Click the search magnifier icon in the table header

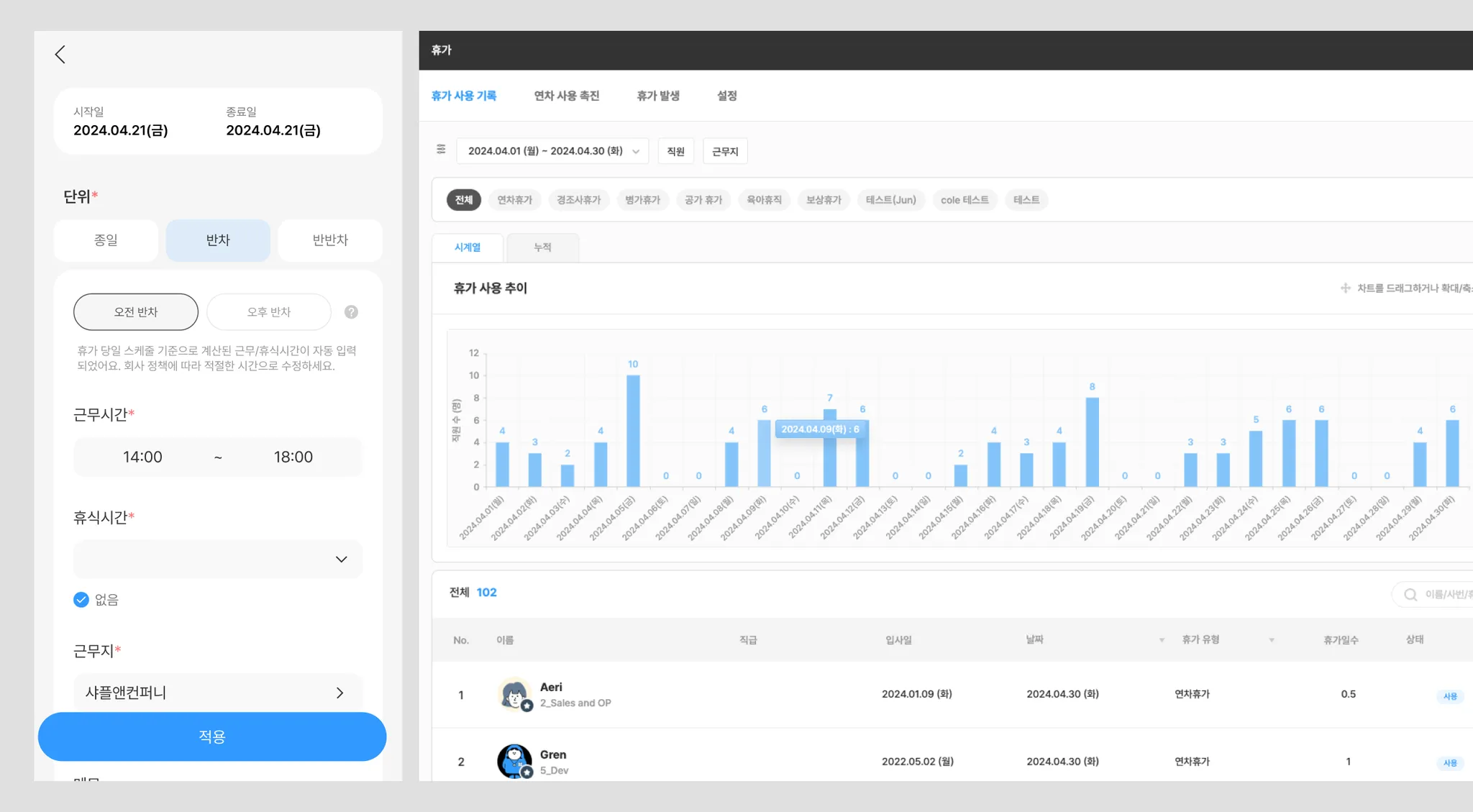pyautogui.click(x=1410, y=595)
